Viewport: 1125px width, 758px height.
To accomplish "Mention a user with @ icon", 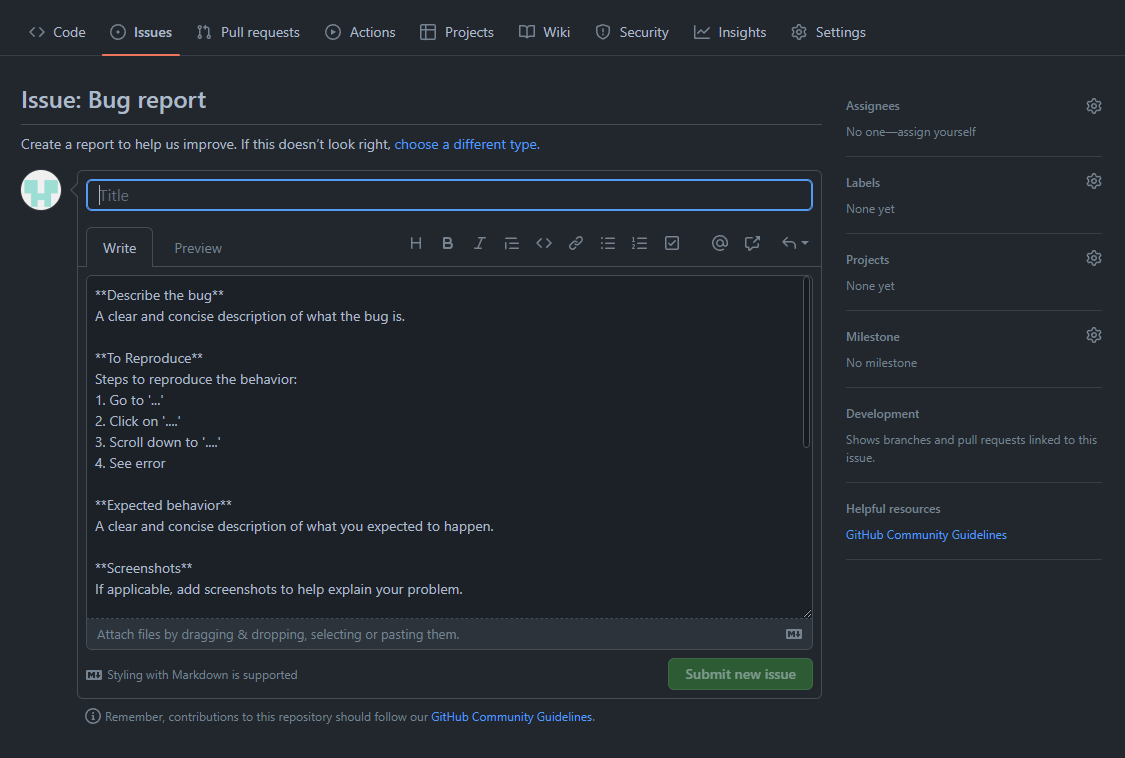I will tap(720, 243).
